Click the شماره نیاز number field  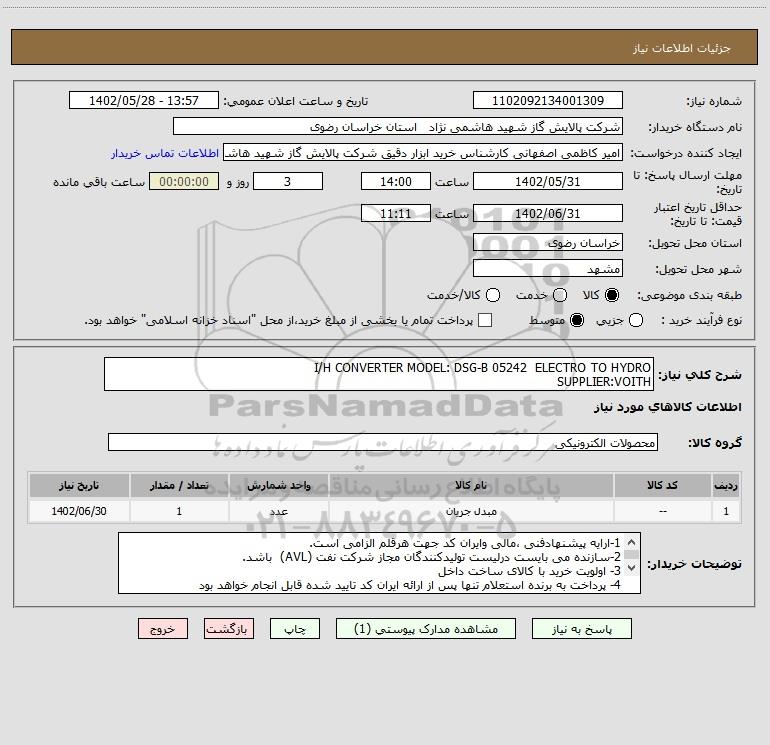coord(548,101)
